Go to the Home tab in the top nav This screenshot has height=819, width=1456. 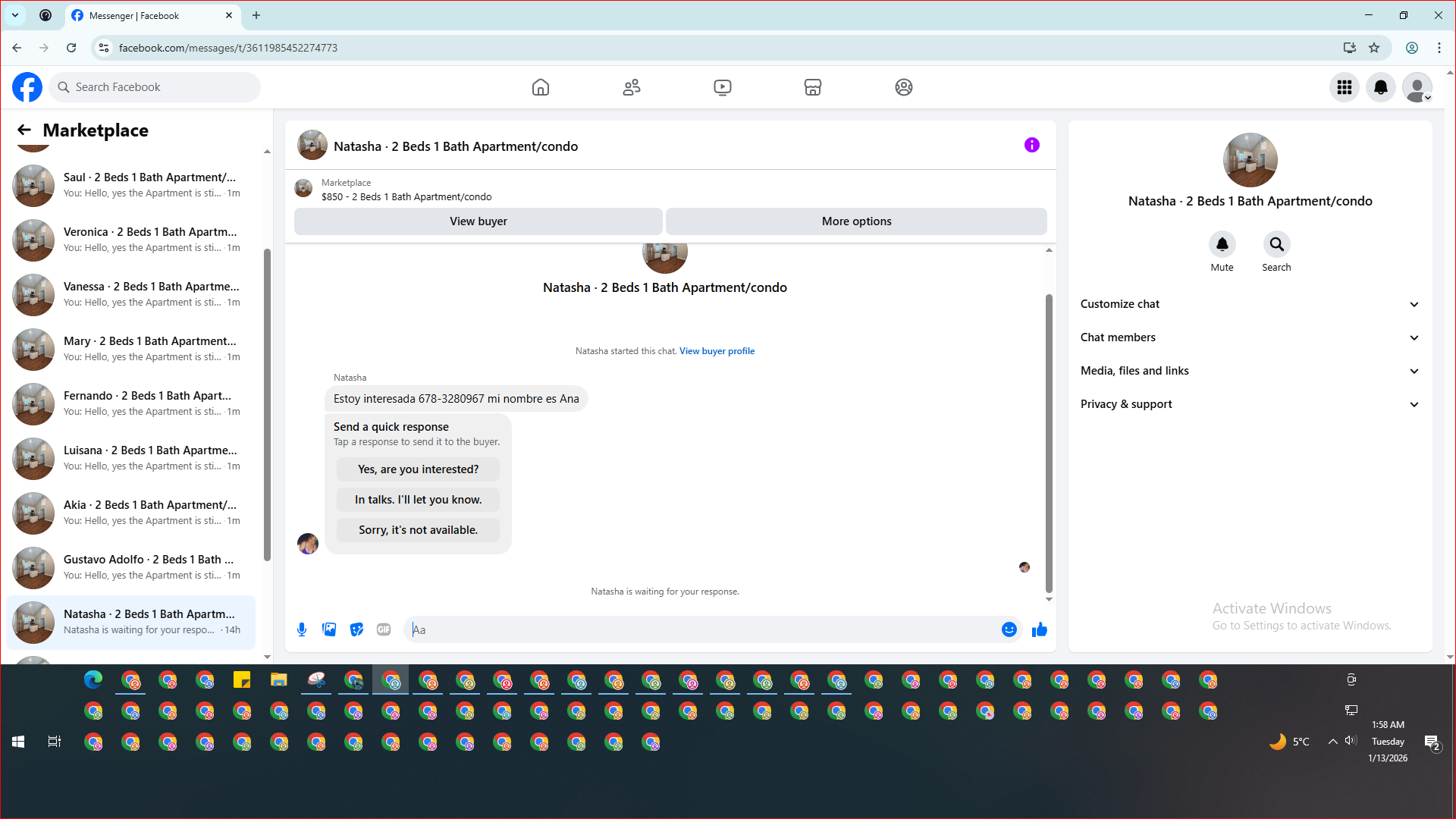click(x=540, y=87)
